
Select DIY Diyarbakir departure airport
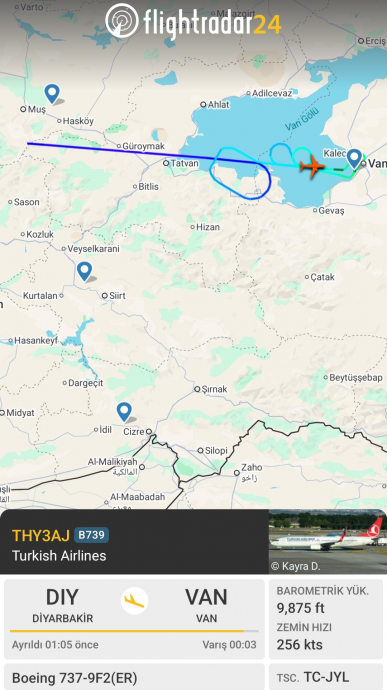coord(63,606)
